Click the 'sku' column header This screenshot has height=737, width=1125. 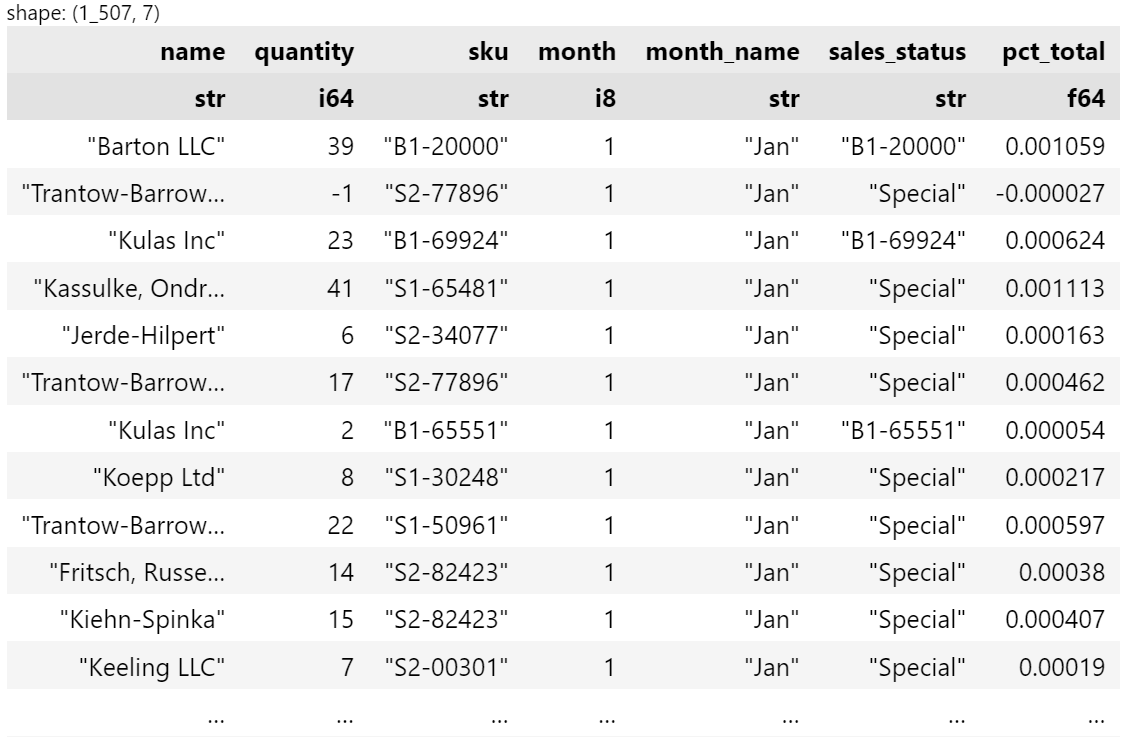489,52
